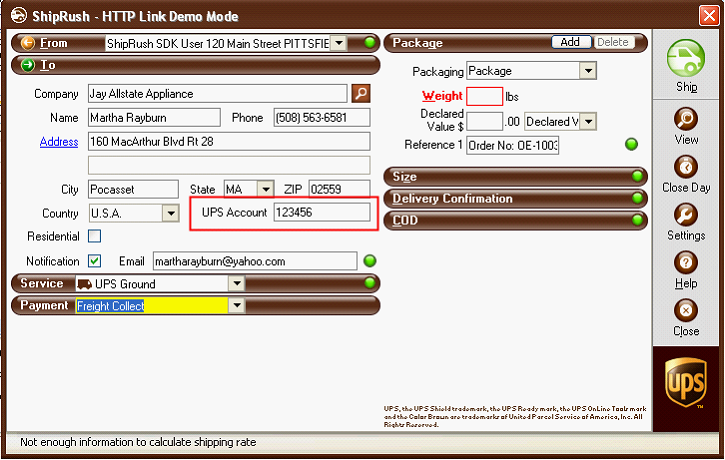Click the UPS Ground truck icon
This screenshot has width=725, height=460.
(84, 284)
